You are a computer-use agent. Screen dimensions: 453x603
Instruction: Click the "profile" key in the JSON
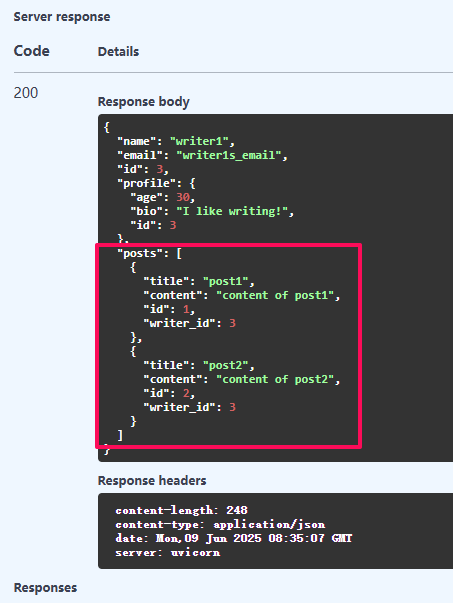click(146, 183)
